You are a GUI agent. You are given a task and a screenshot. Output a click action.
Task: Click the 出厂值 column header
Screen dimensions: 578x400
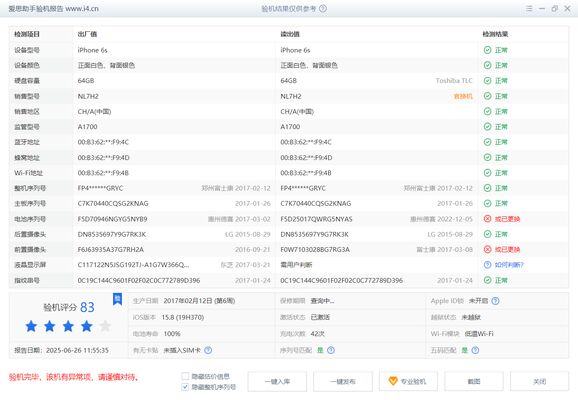[87, 34]
